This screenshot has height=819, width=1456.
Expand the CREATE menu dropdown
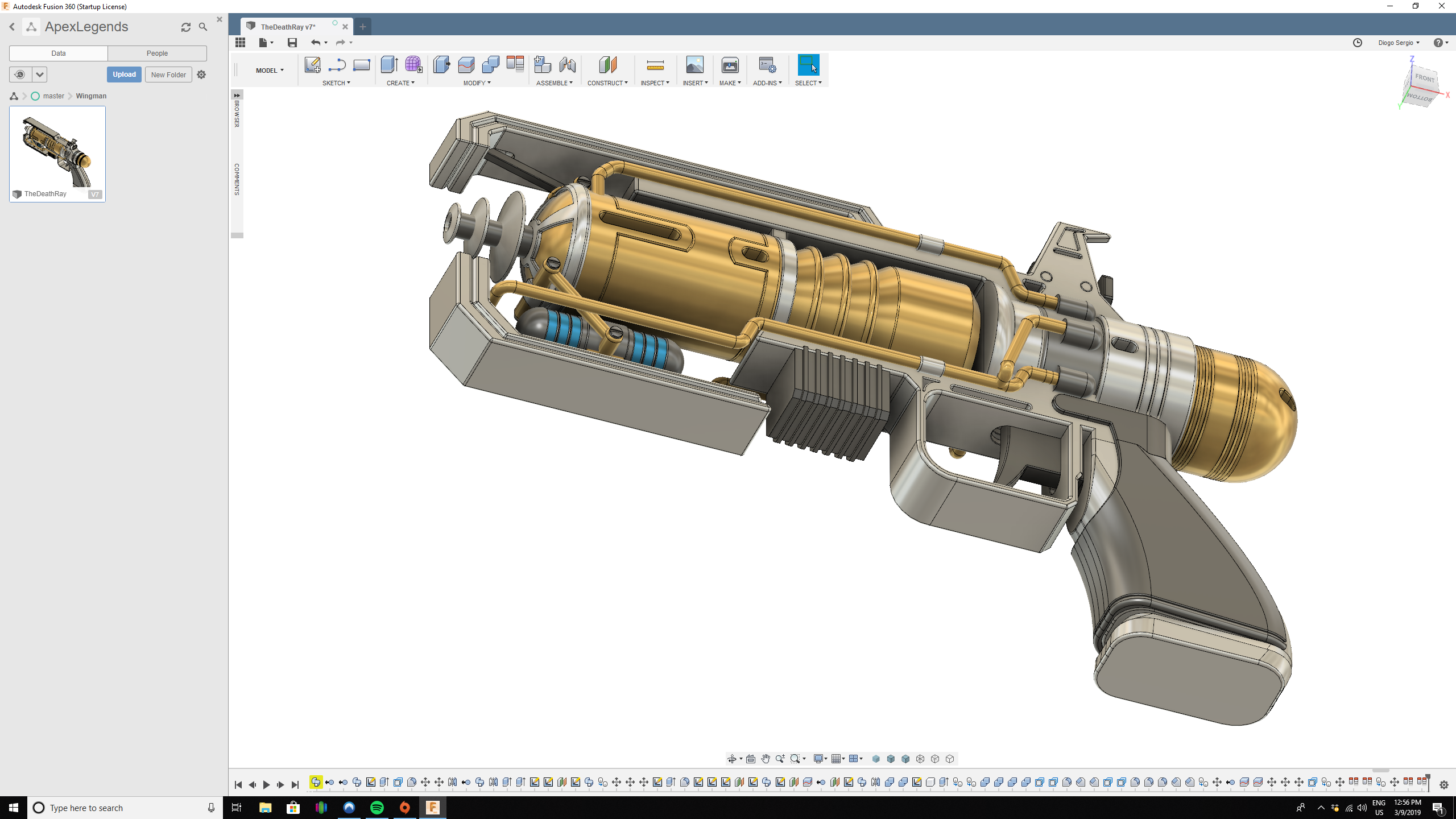400,83
